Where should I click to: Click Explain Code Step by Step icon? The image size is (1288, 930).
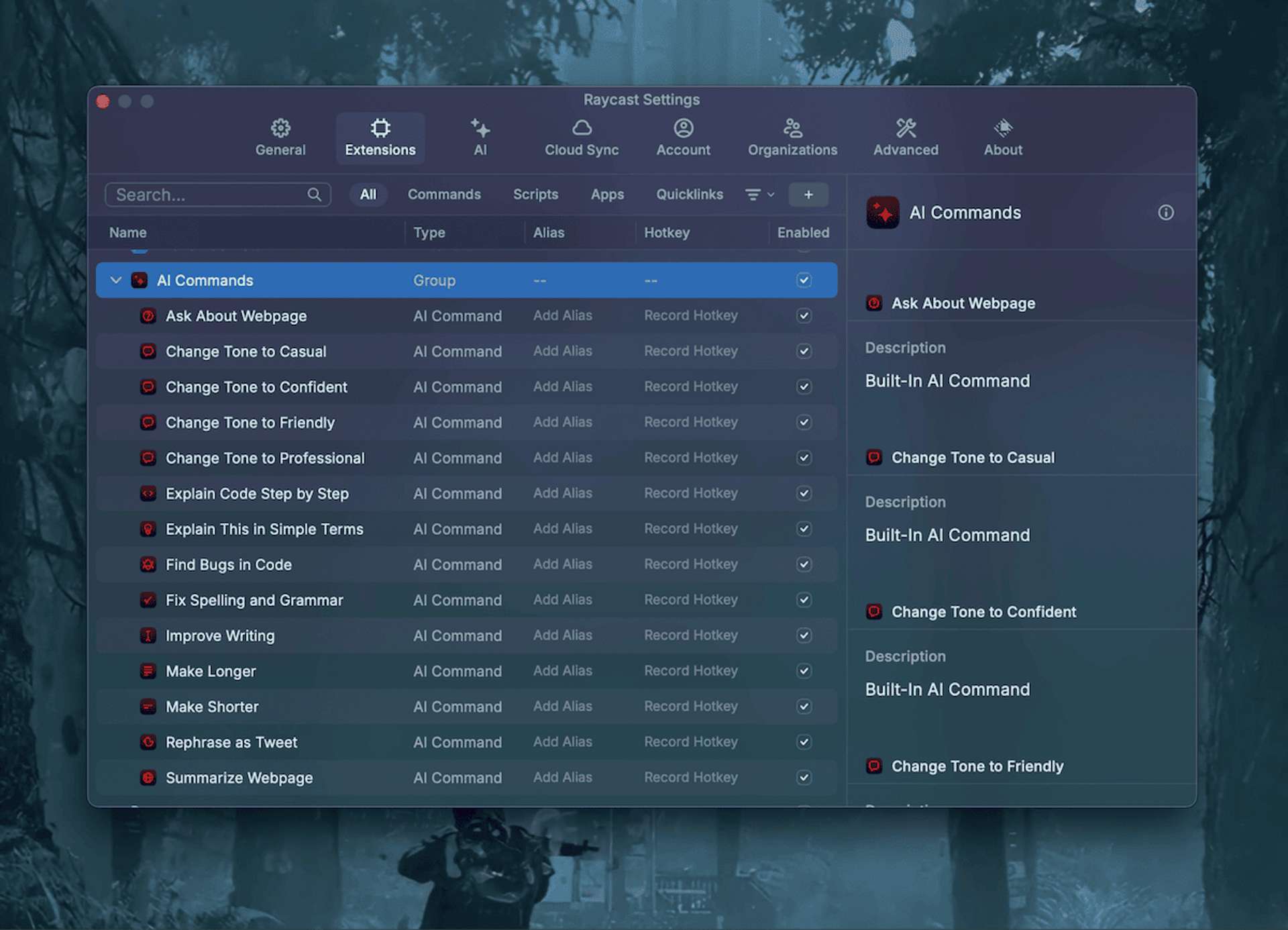point(148,493)
